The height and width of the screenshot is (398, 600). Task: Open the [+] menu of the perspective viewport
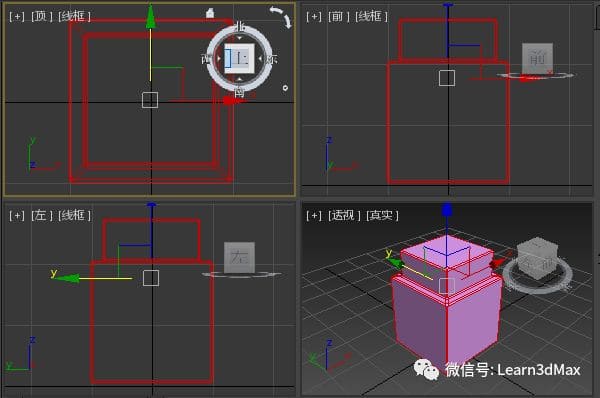(x=314, y=215)
